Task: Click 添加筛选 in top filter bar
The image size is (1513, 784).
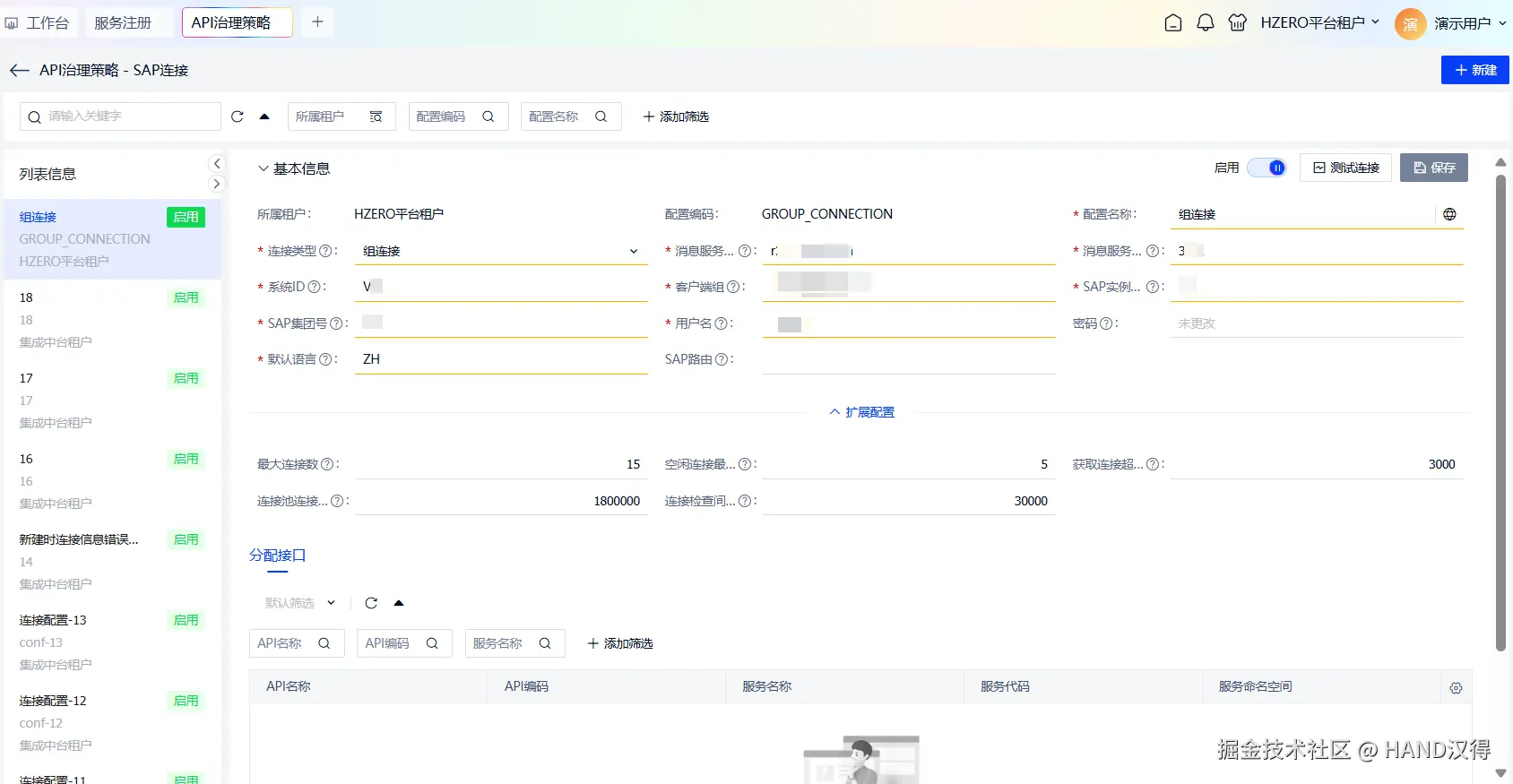Action: (676, 116)
